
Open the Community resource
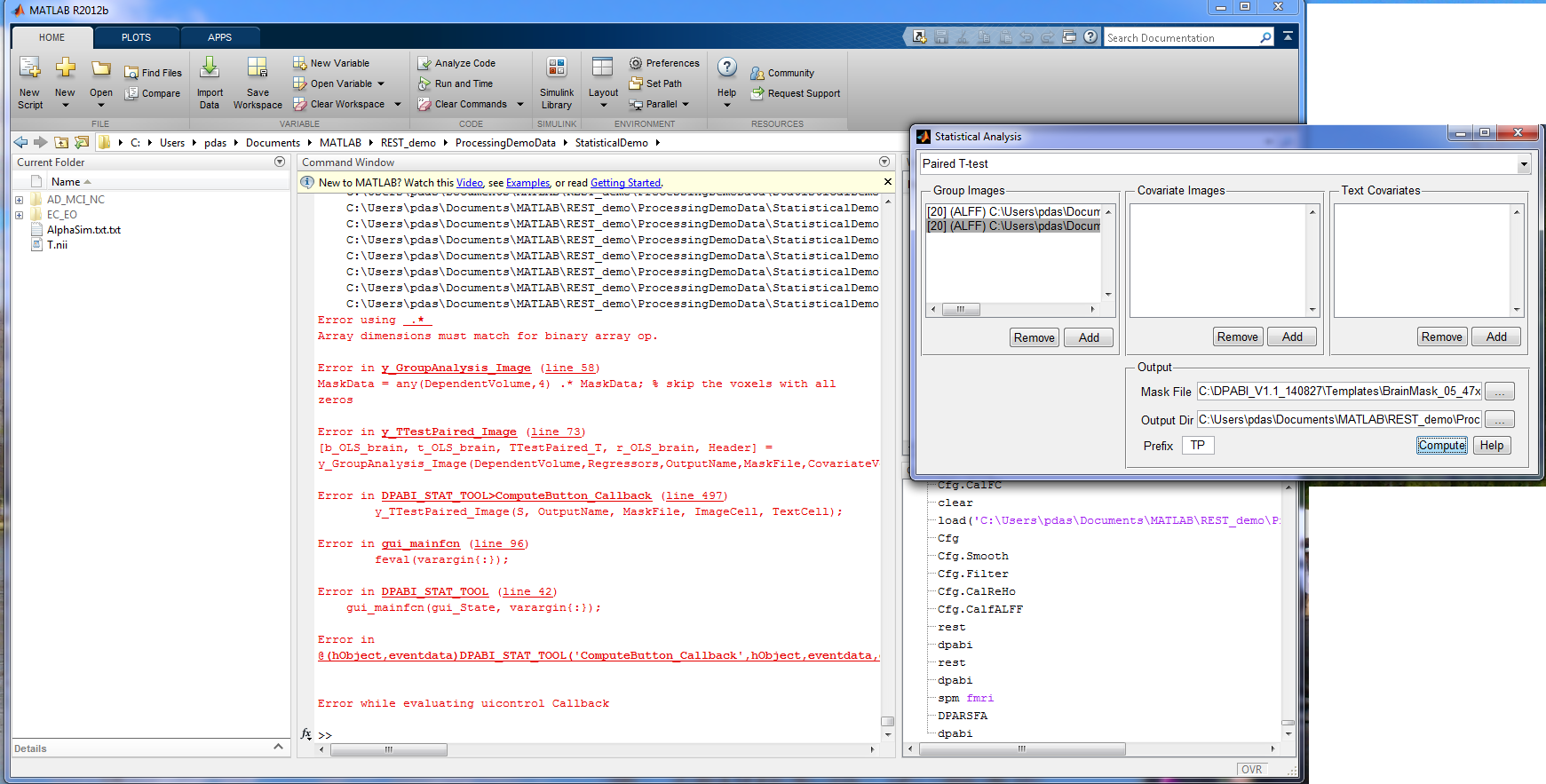[x=782, y=73]
